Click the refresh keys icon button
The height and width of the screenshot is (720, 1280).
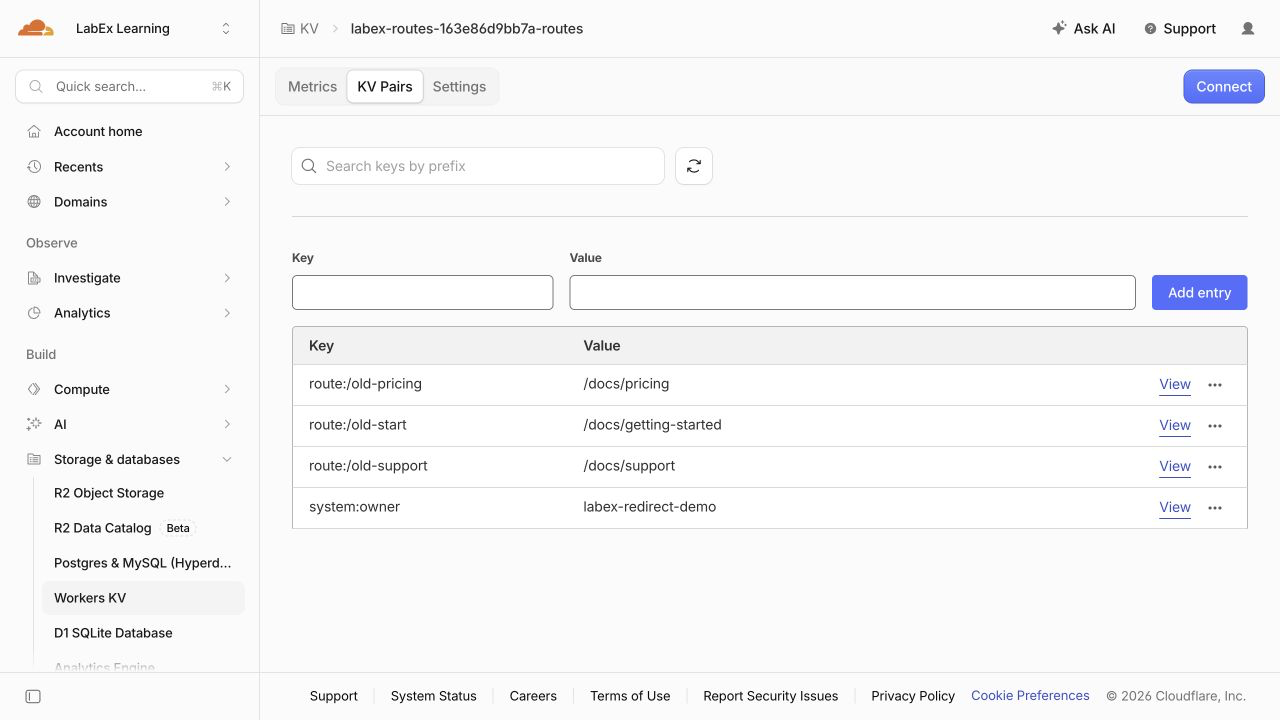(x=694, y=166)
